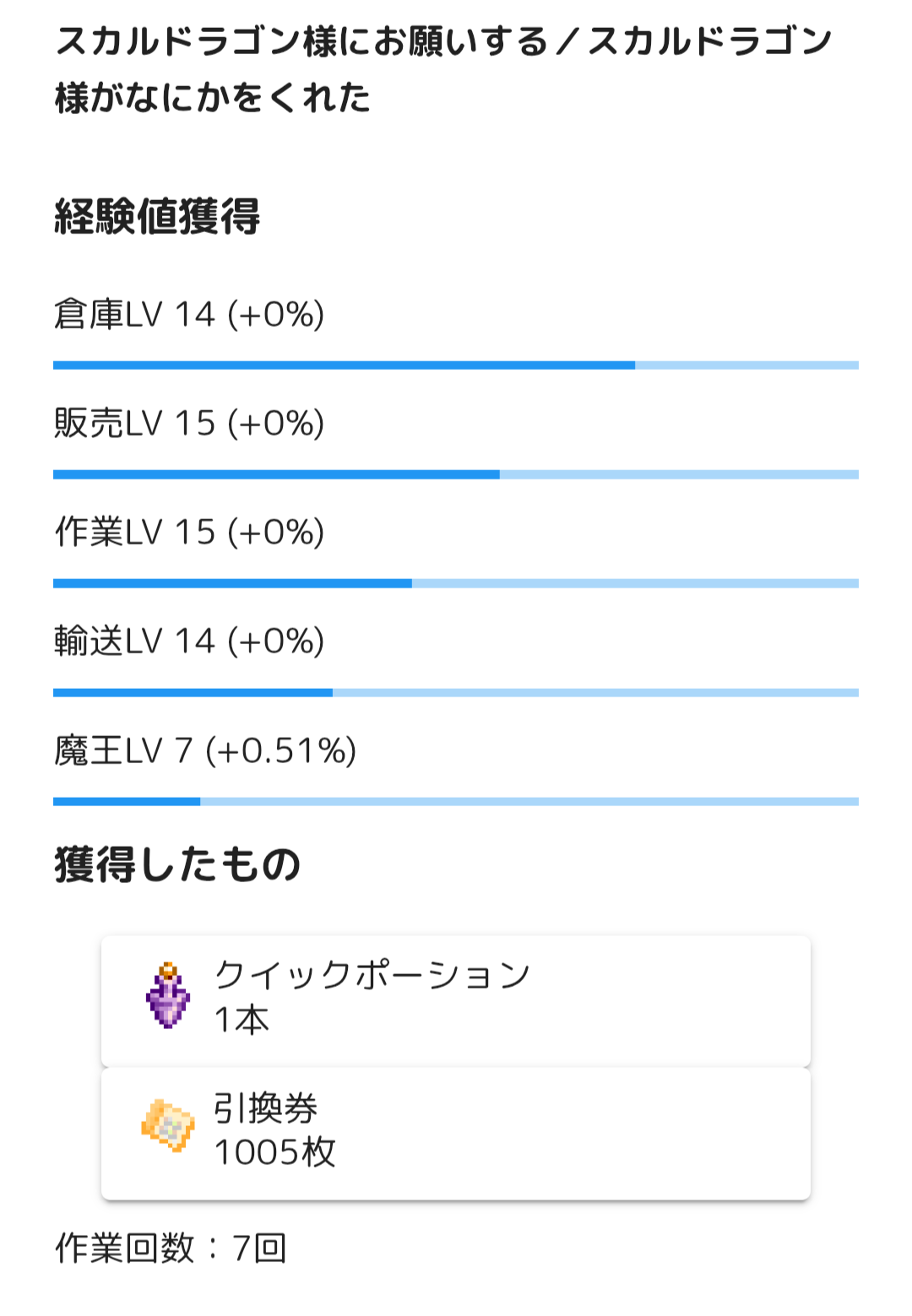Click the 倉庫LV 14 progress bar
The height and width of the screenshot is (1316, 912).
[x=456, y=366]
